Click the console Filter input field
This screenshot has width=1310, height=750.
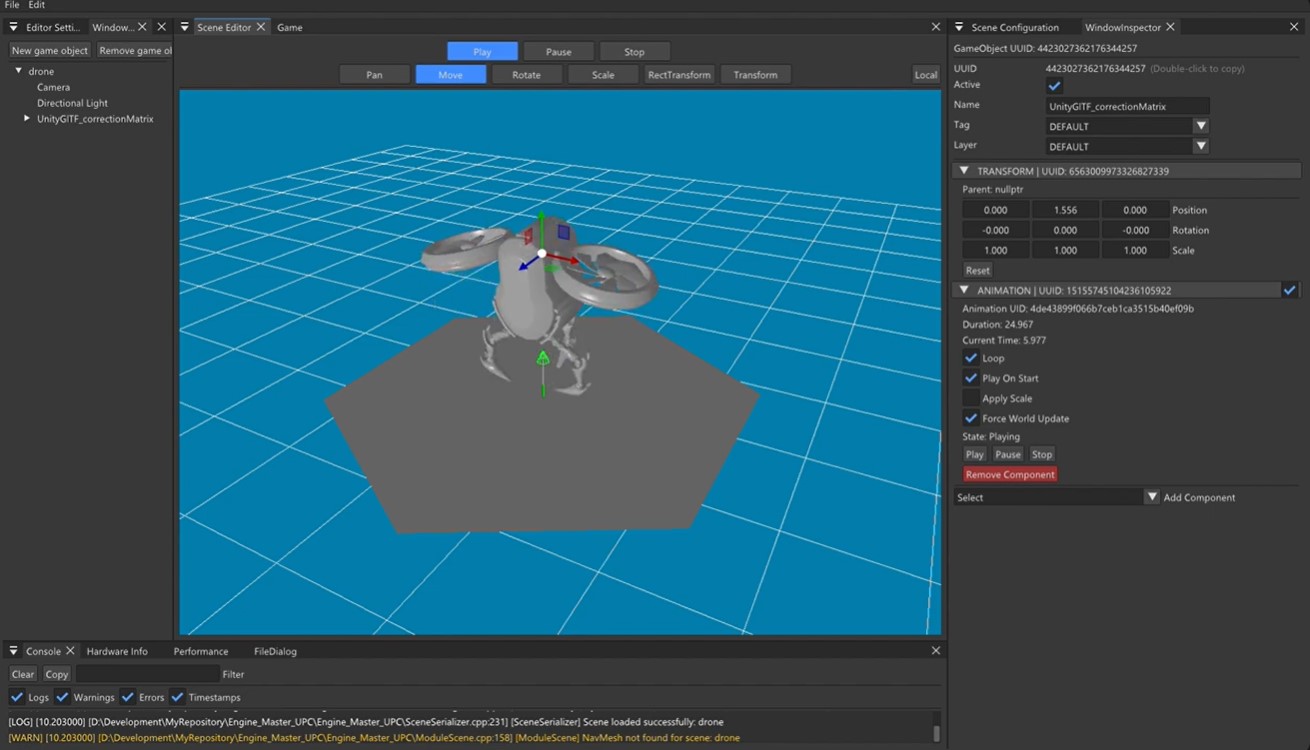147,674
